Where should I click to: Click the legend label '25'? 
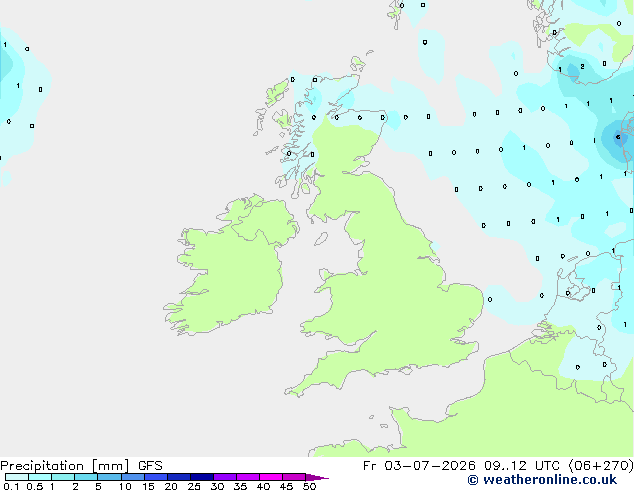194,486
